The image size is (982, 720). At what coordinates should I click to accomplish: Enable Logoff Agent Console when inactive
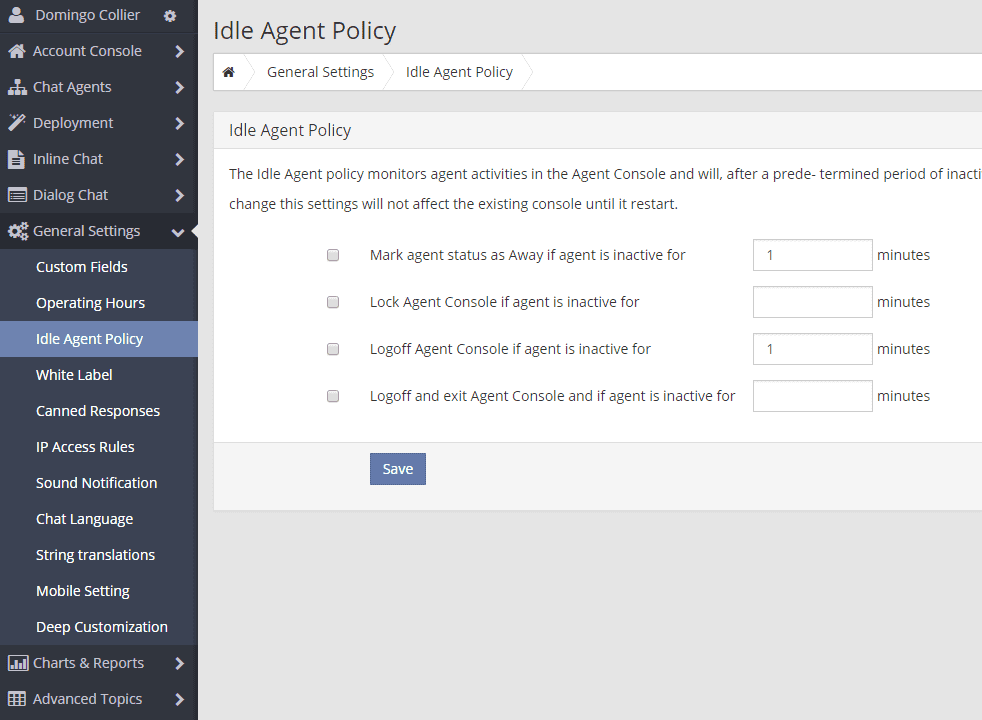pyautogui.click(x=332, y=349)
